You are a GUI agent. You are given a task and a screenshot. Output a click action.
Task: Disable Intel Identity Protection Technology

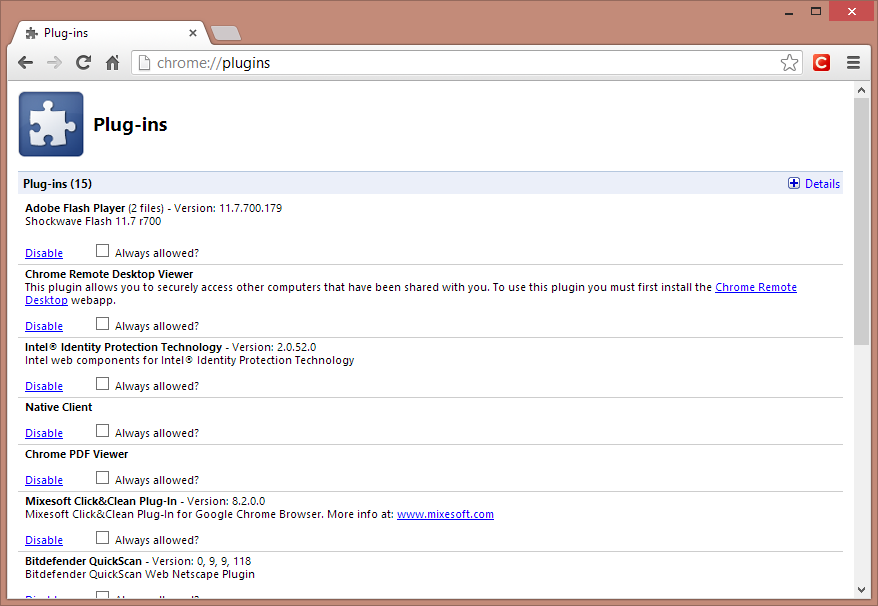click(44, 386)
